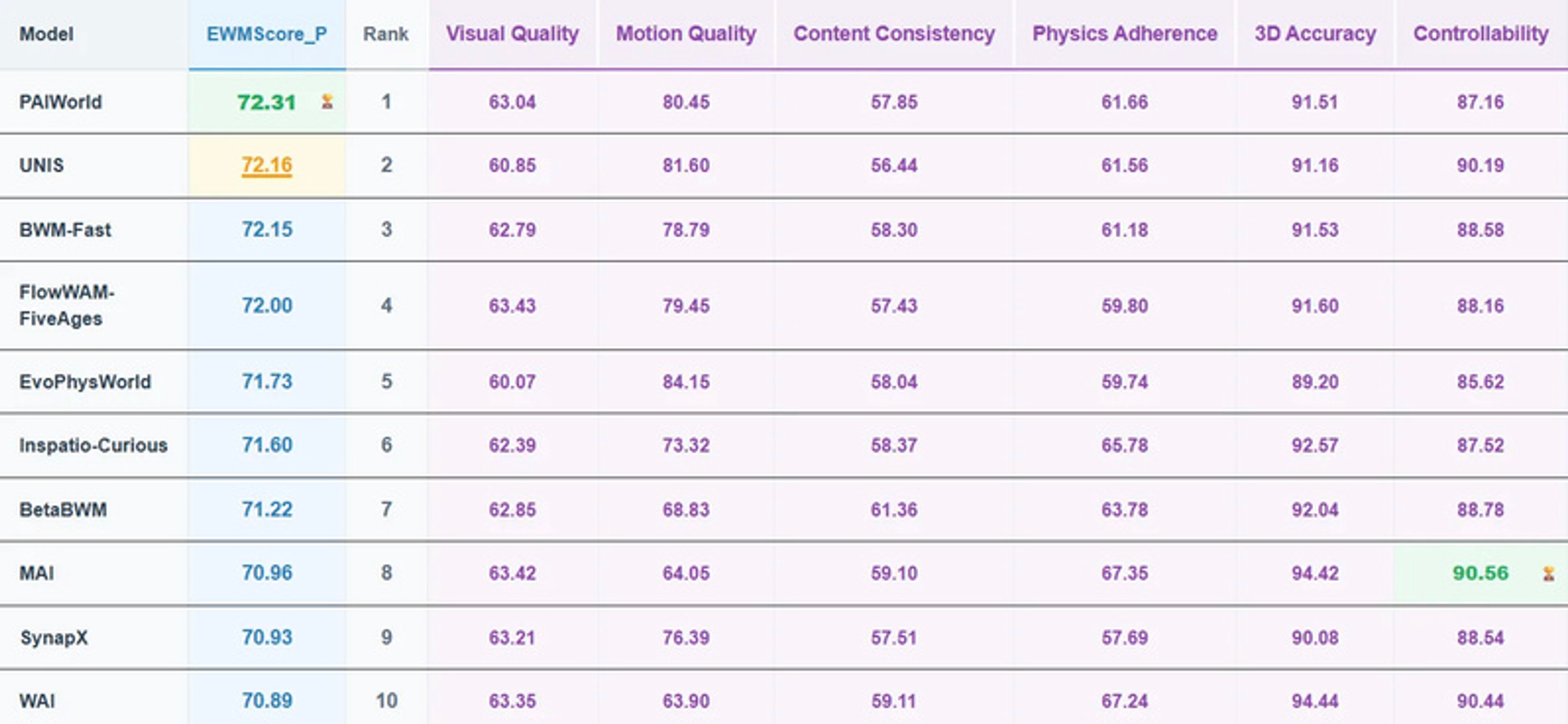Sort by Content Consistency column header

pyautogui.click(x=893, y=34)
